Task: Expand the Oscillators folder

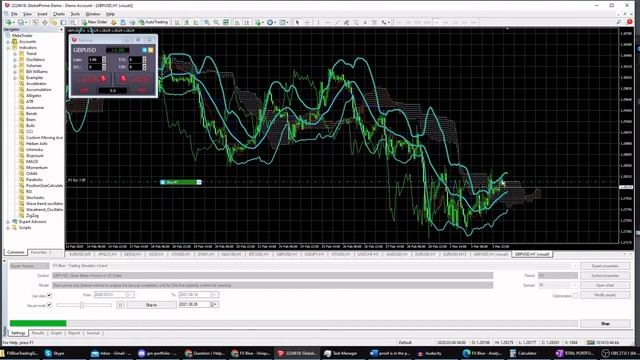Action: click(x=15, y=60)
